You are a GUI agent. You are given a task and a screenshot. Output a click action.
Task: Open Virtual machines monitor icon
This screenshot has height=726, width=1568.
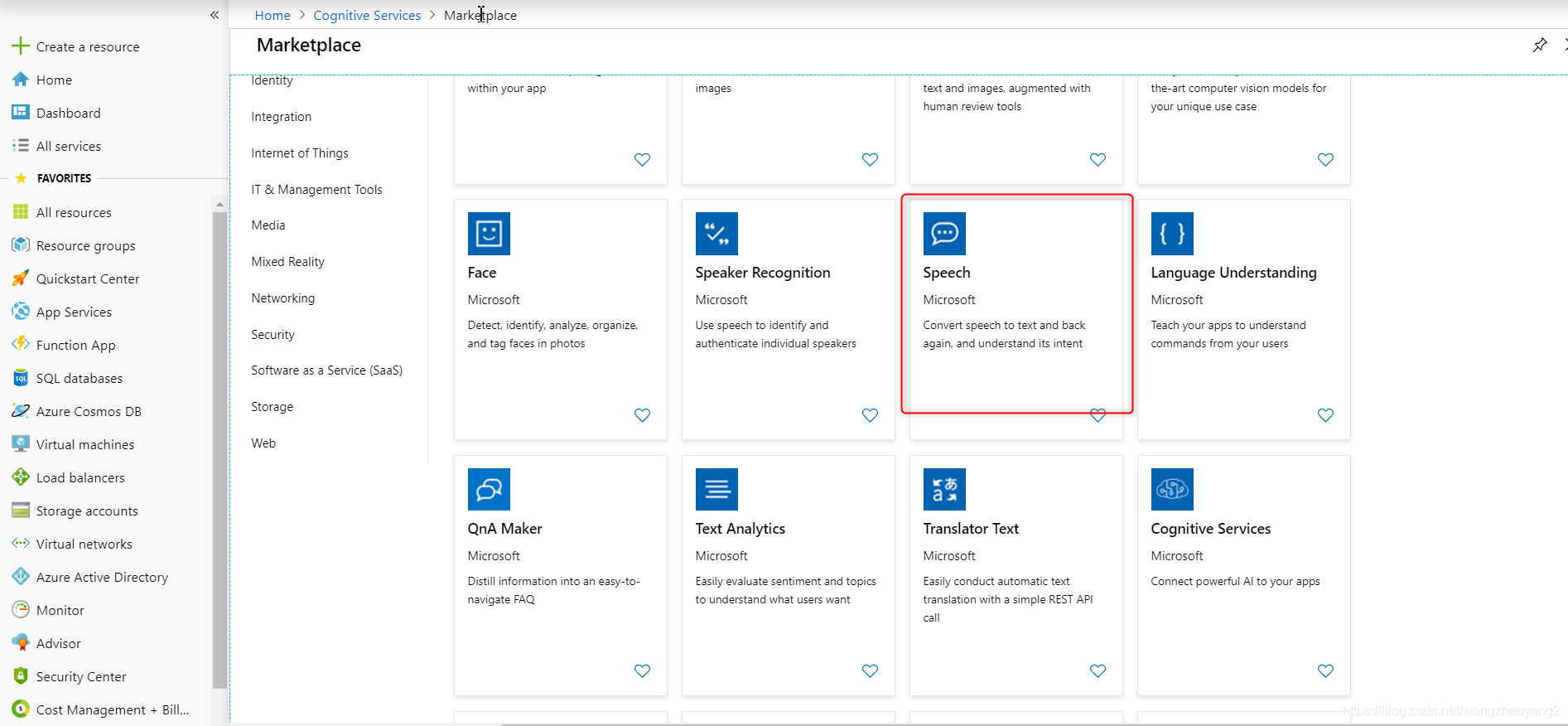(x=21, y=444)
